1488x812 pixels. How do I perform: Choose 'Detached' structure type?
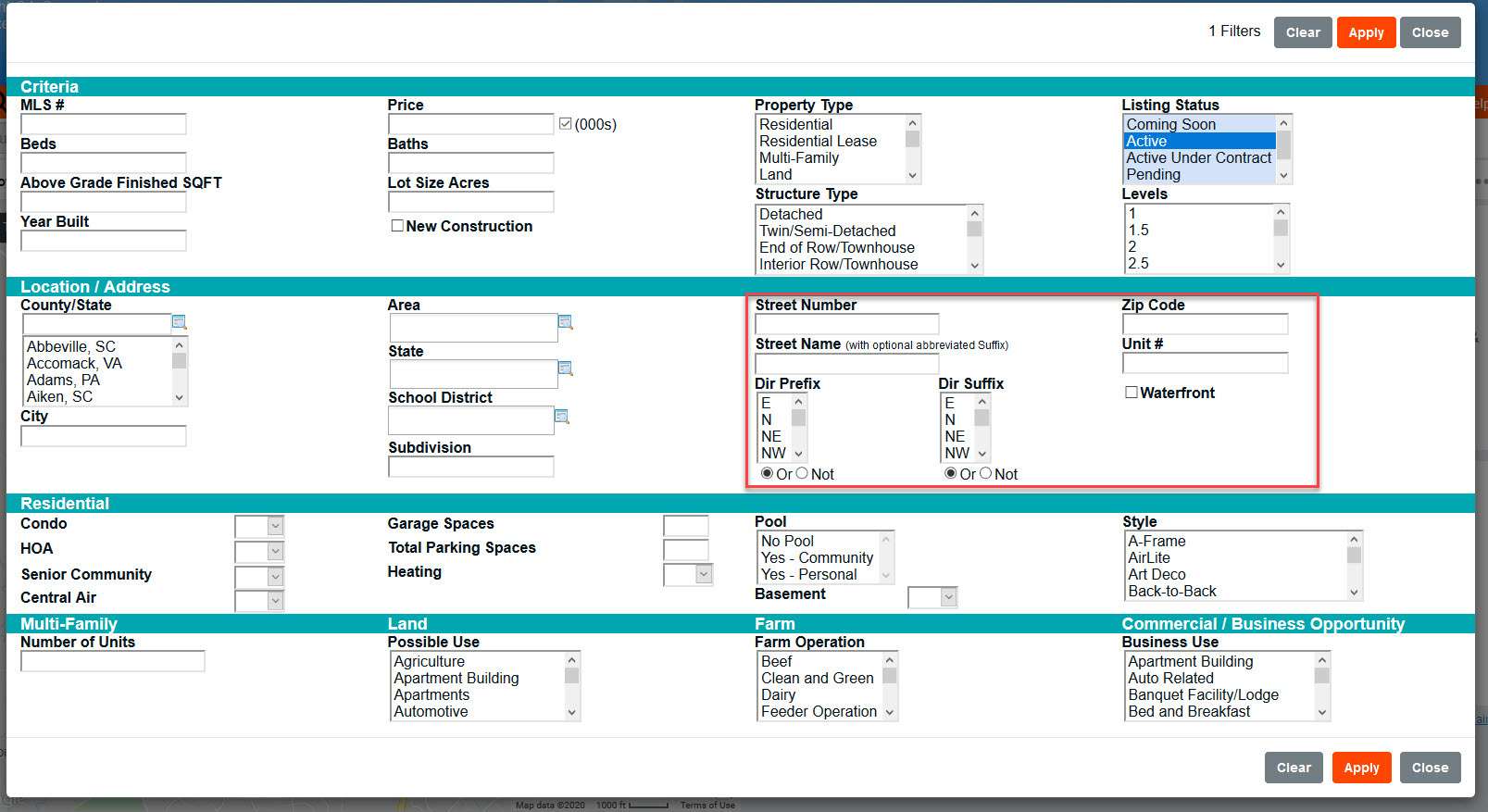pos(862,214)
